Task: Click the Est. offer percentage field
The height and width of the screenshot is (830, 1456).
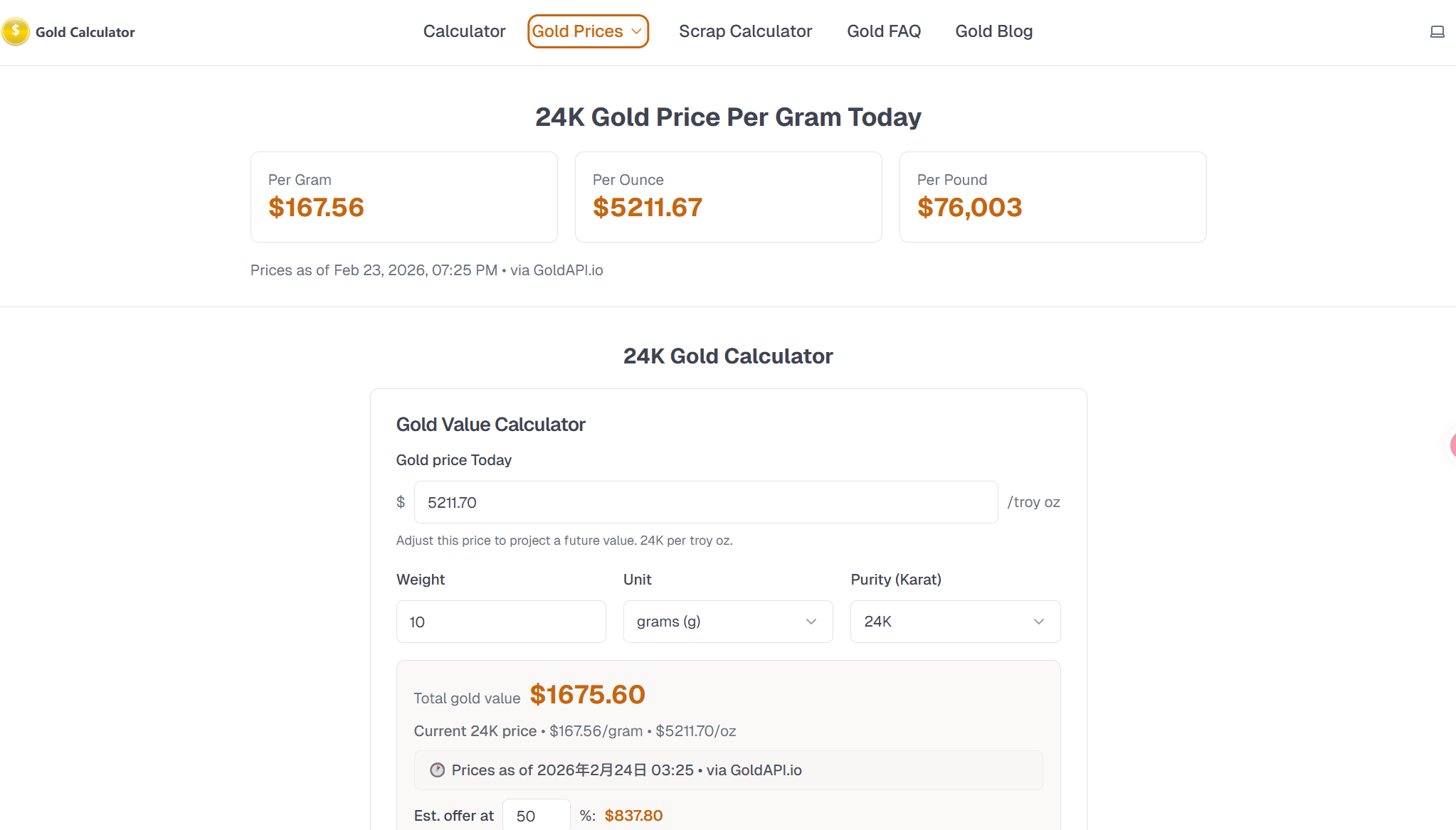Action: (535, 816)
